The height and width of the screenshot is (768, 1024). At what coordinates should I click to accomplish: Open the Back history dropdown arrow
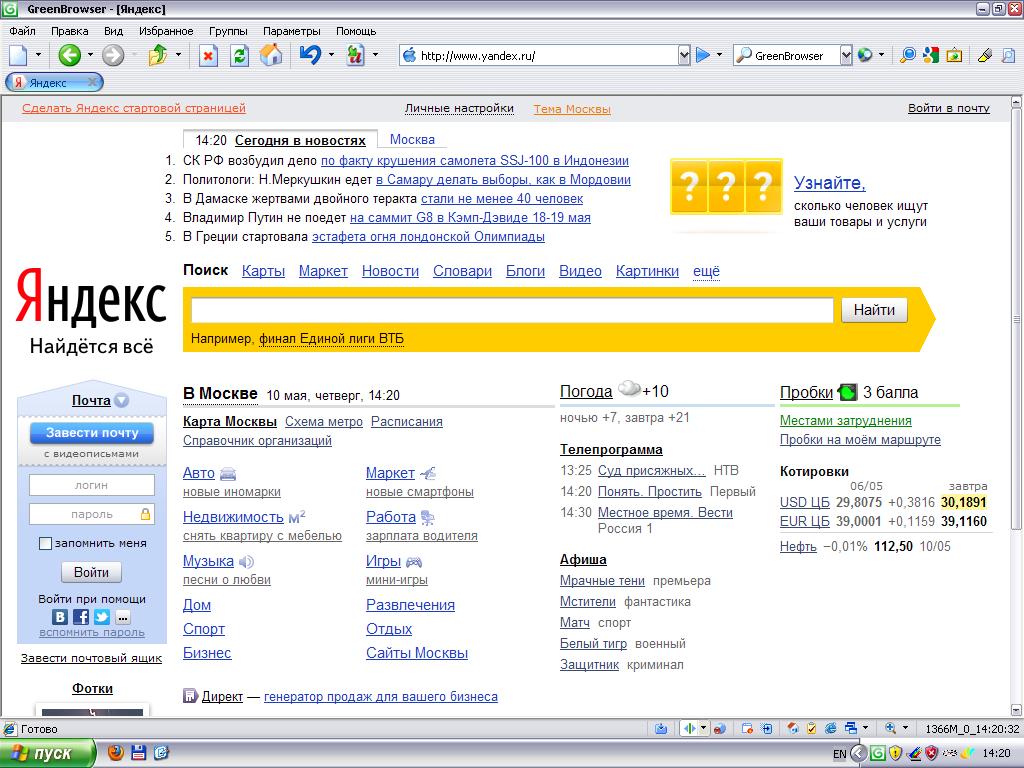(x=90, y=56)
